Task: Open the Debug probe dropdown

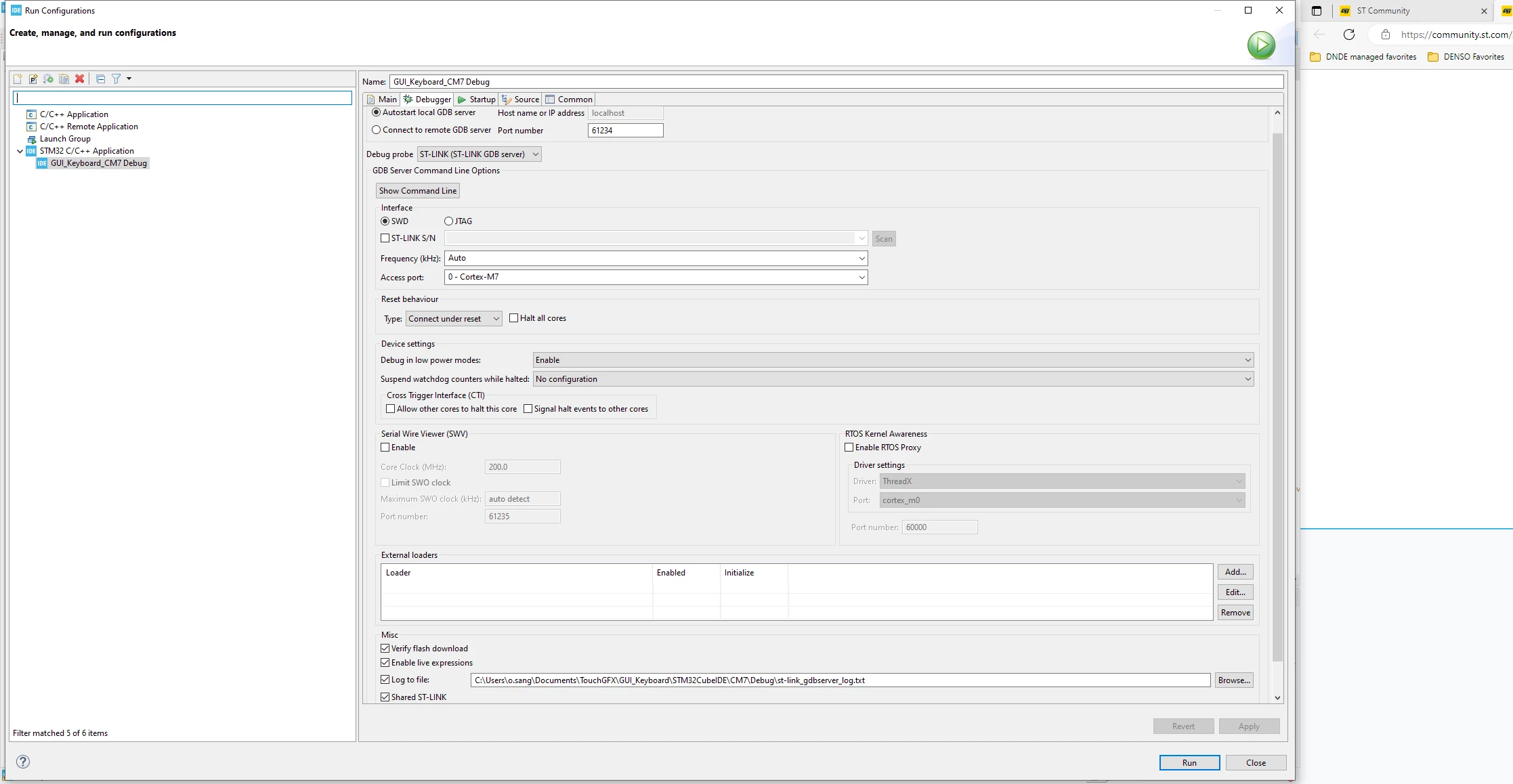Action: [479, 154]
